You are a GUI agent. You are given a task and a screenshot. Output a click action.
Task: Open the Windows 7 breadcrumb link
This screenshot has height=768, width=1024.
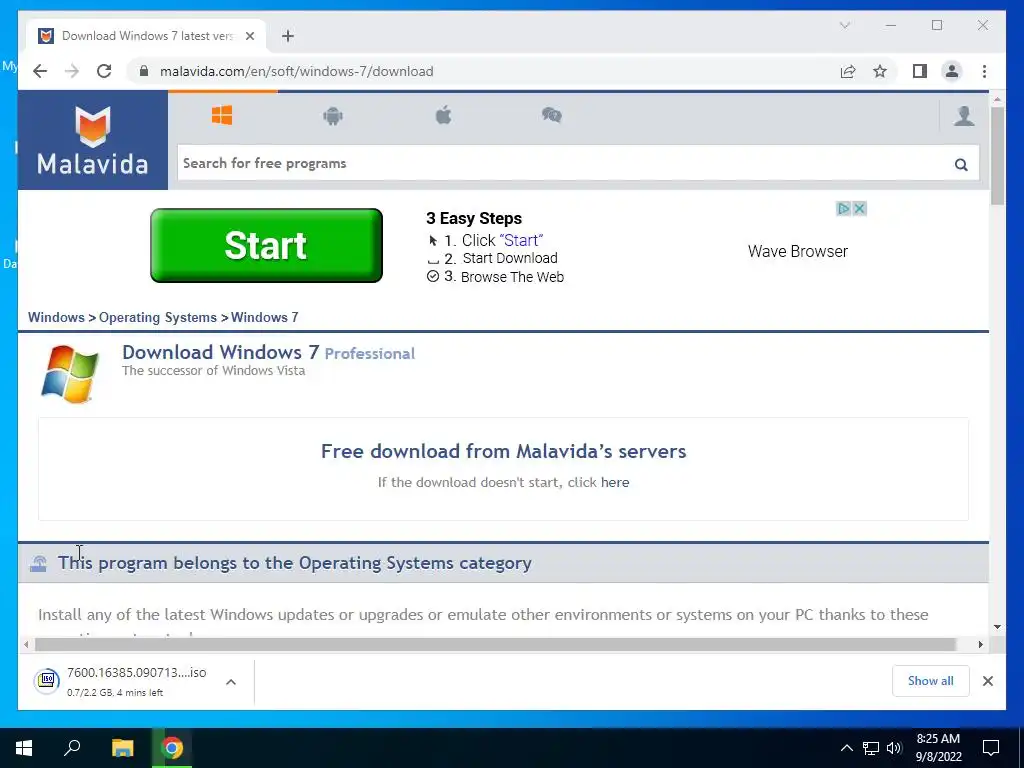(264, 317)
